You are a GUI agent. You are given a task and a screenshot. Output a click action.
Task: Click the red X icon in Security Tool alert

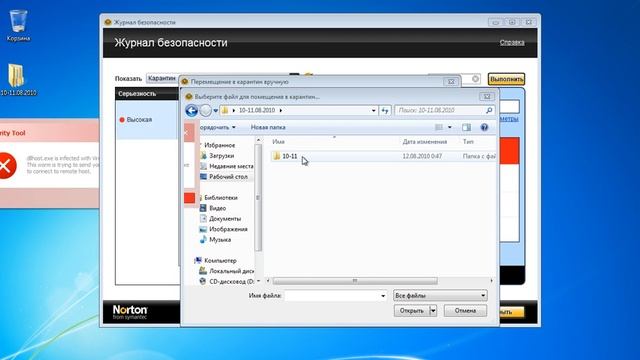(6, 166)
